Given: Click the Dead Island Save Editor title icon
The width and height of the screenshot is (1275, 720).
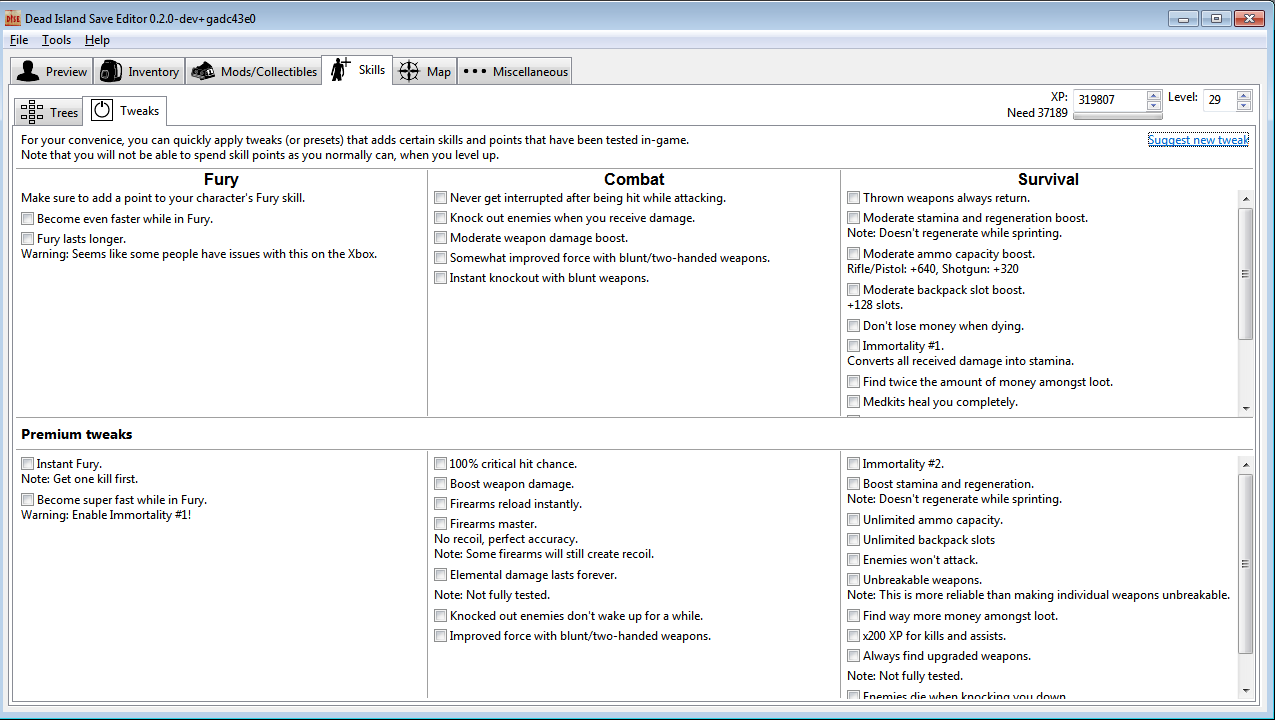Looking at the screenshot, I should [13, 18].
